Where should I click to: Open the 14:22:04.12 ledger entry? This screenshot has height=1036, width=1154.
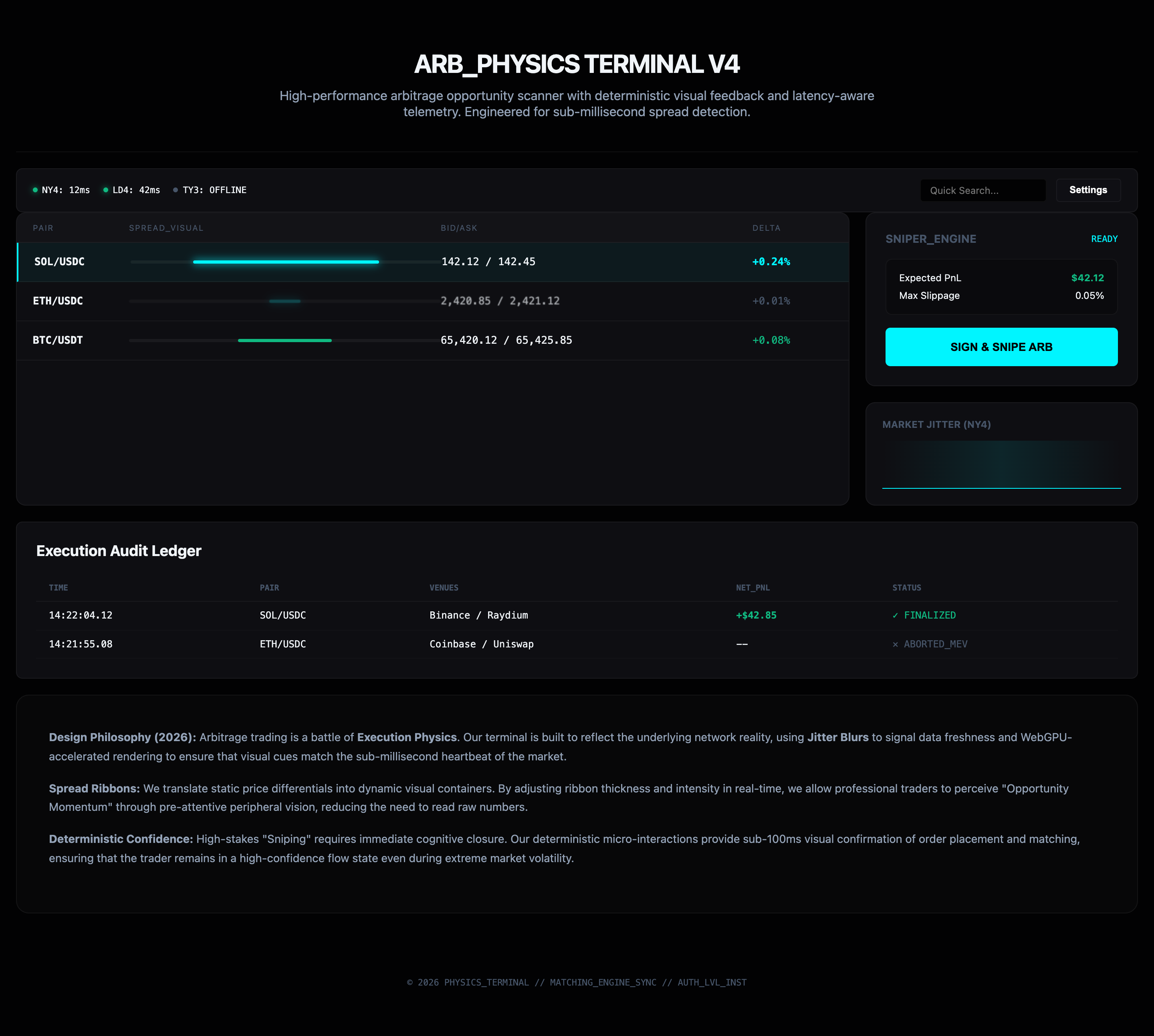click(x=81, y=615)
